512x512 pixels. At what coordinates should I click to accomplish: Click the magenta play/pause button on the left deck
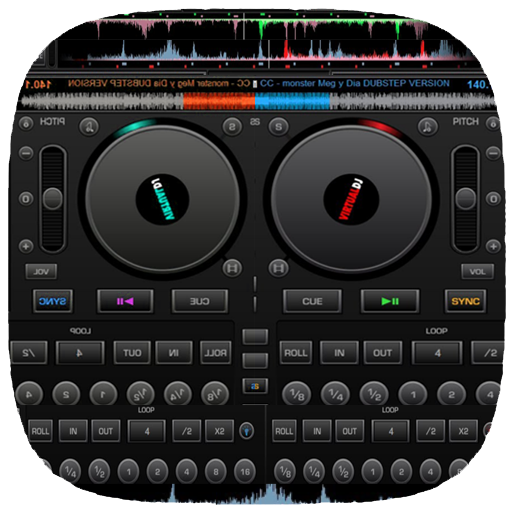click(125, 301)
